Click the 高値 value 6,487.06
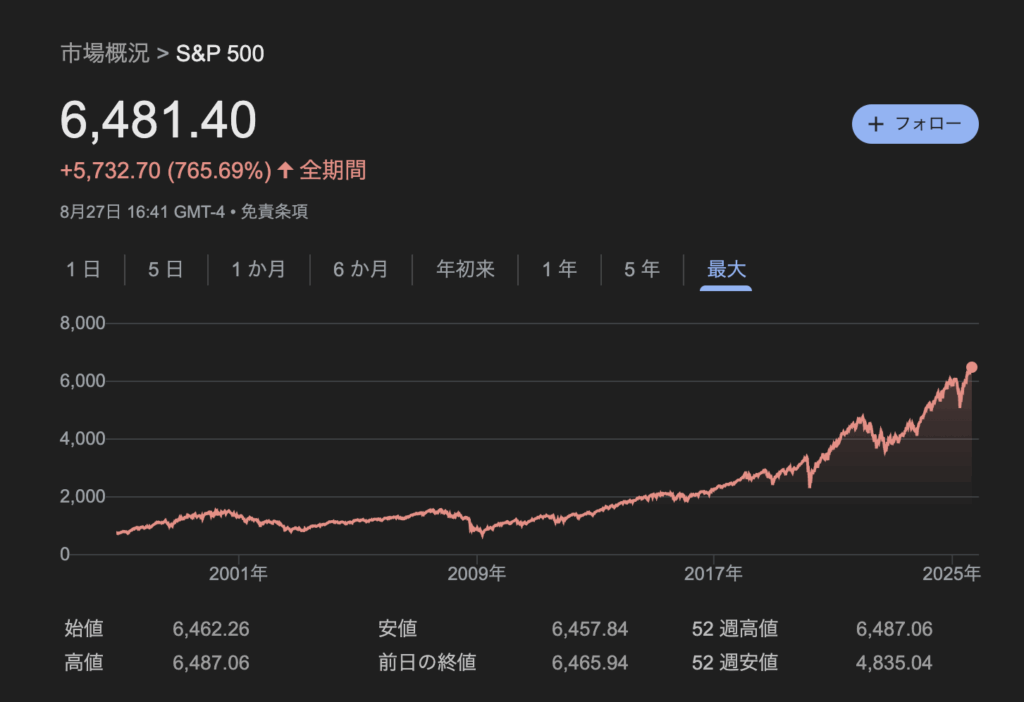1024x702 pixels. click(x=211, y=663)
